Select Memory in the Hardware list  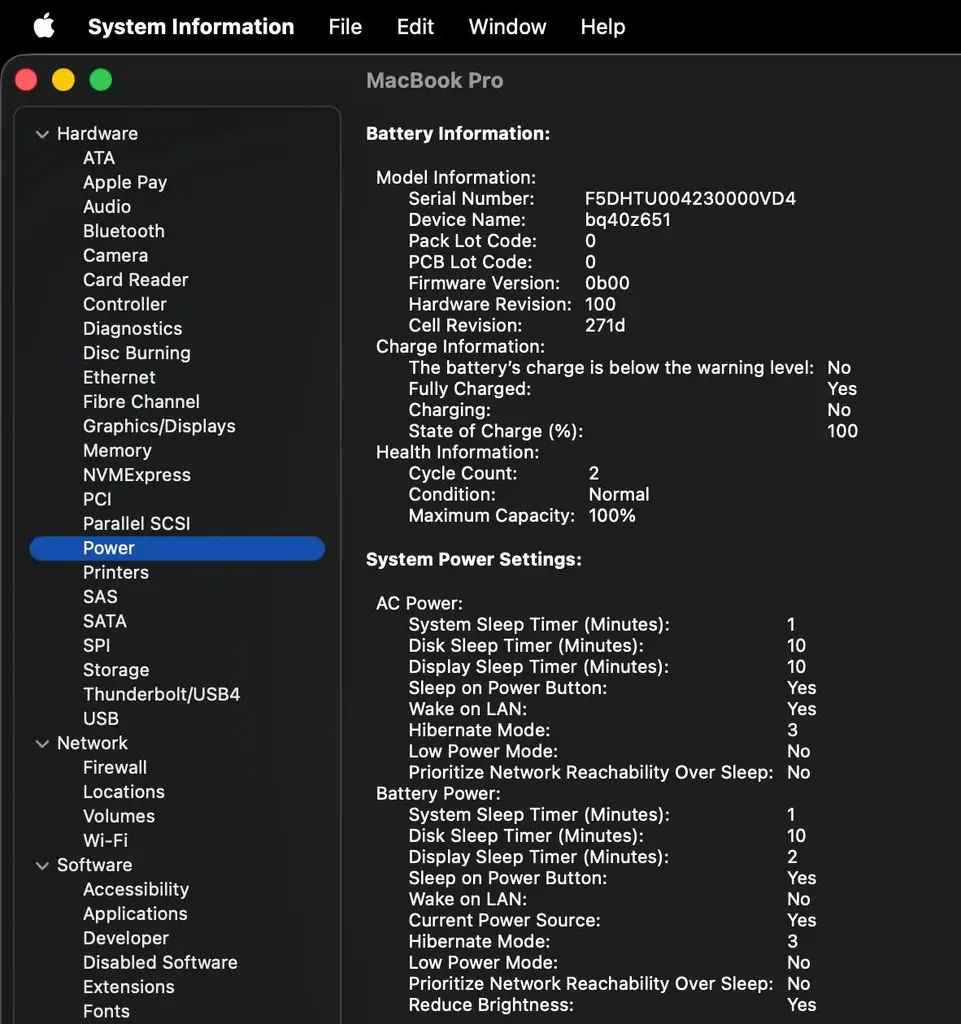pyautogui.click(x=118, y=451)
